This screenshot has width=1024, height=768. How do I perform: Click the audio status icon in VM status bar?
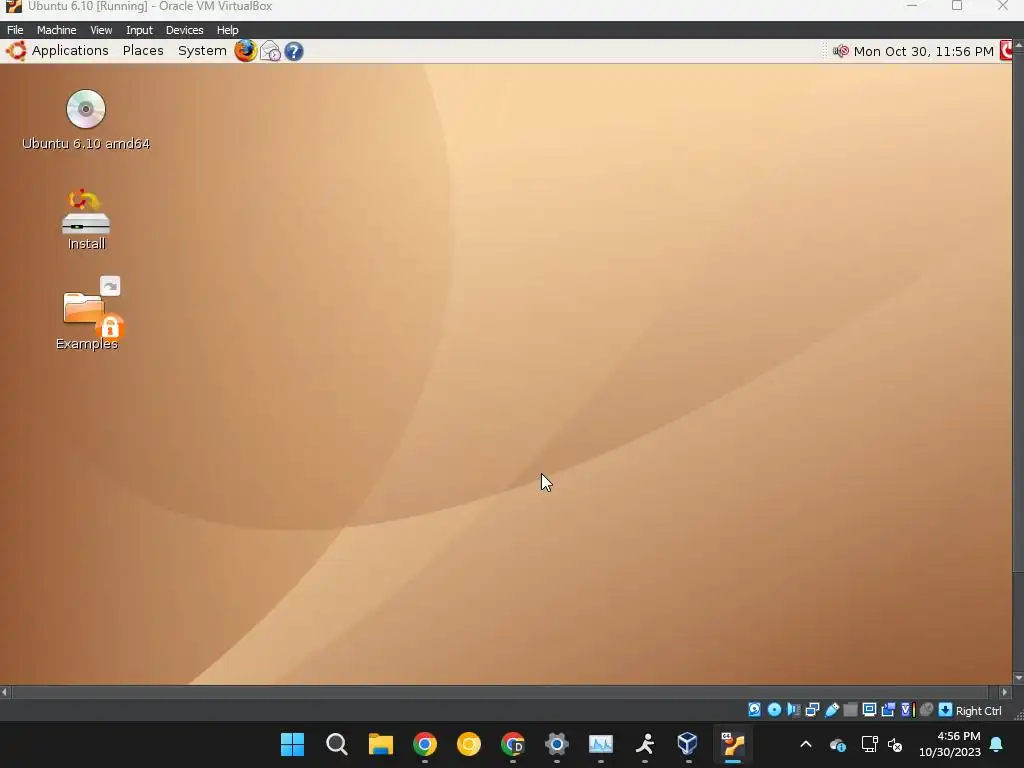(x=793, y=710)
